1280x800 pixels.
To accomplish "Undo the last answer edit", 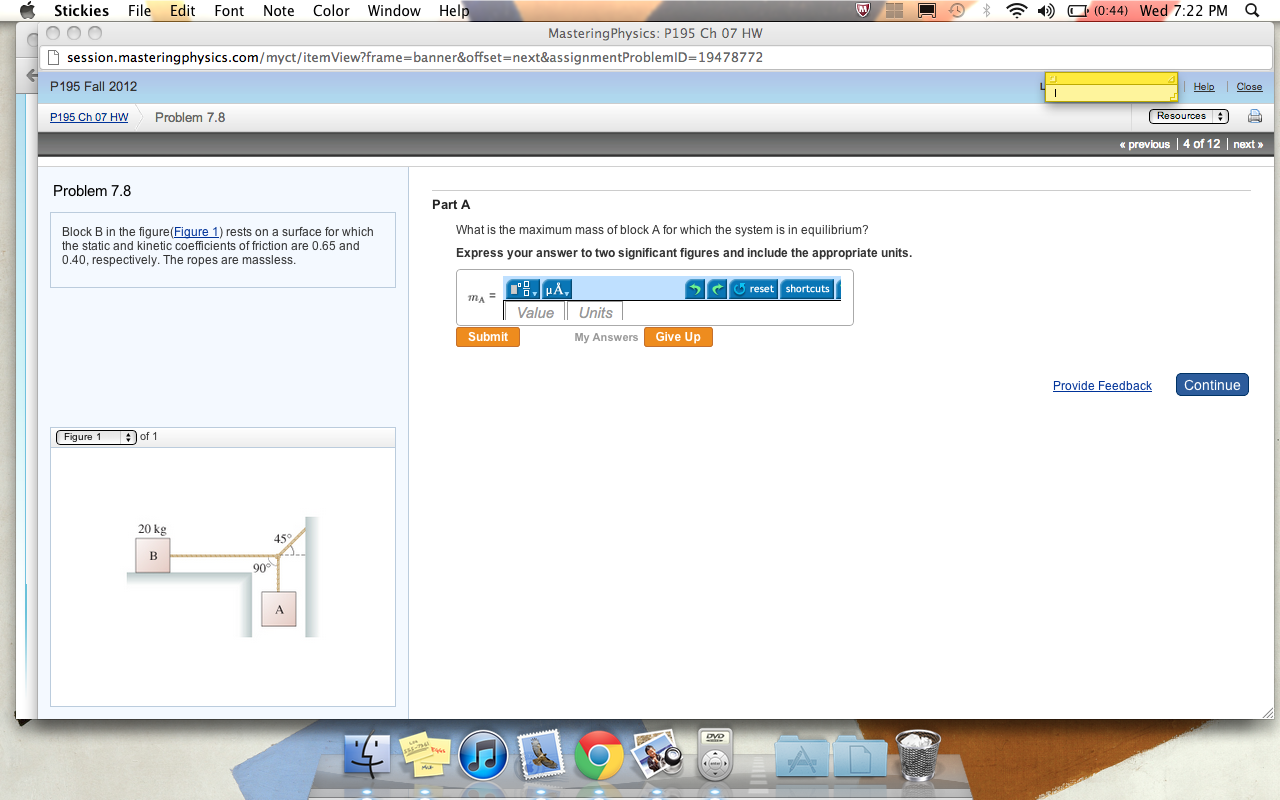I will [695, 289].
